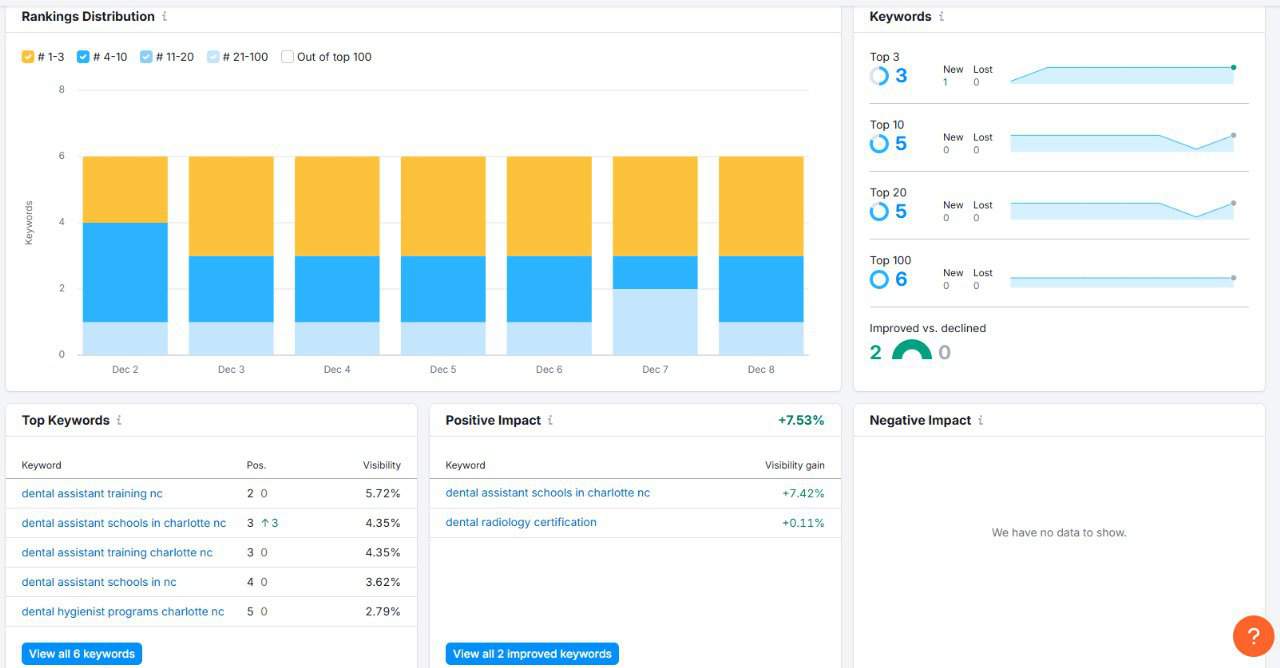The image size is (1280, 668).
Task: Click info icon beside Rankings Distribution title
Action: coord(165,17)
